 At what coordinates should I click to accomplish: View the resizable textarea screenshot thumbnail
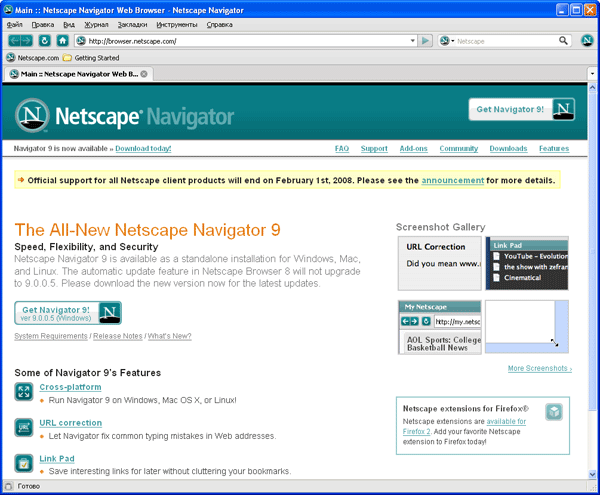527,326
